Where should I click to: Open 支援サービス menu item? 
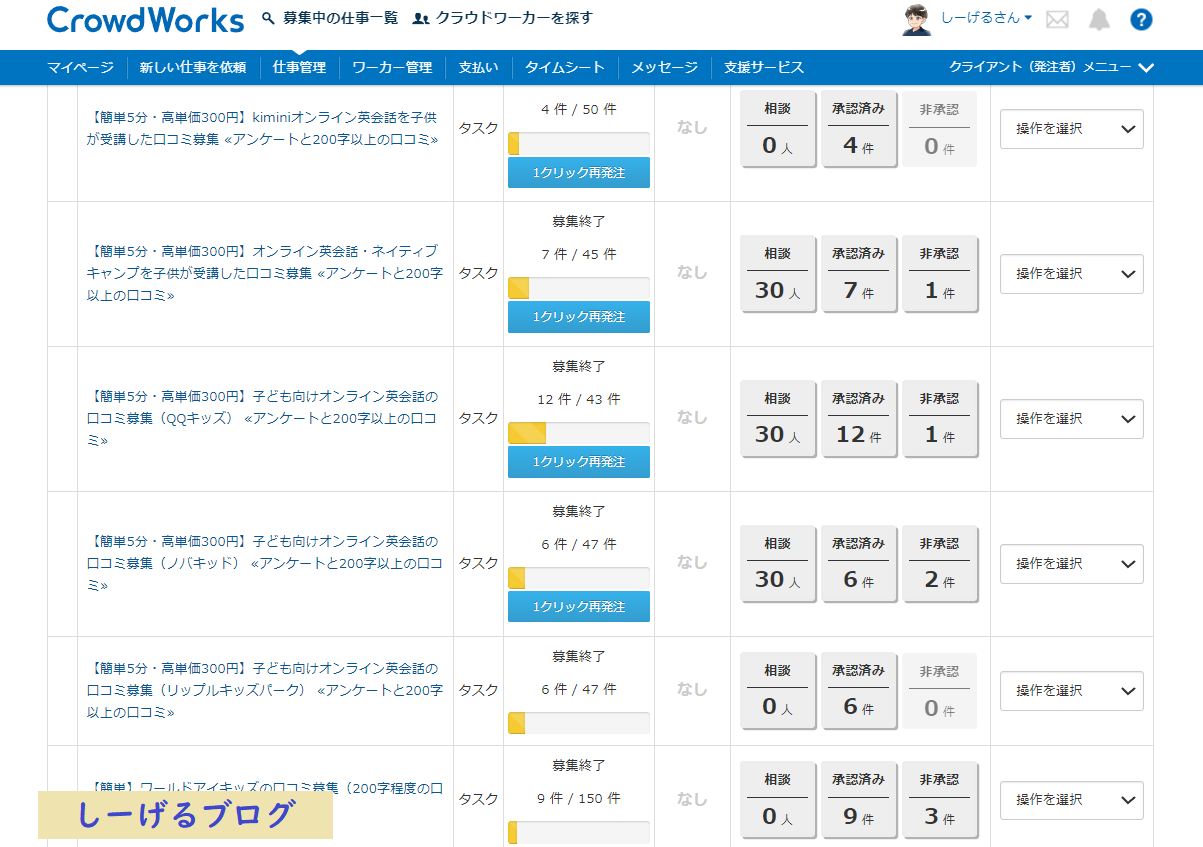click(x=764, y=67)
